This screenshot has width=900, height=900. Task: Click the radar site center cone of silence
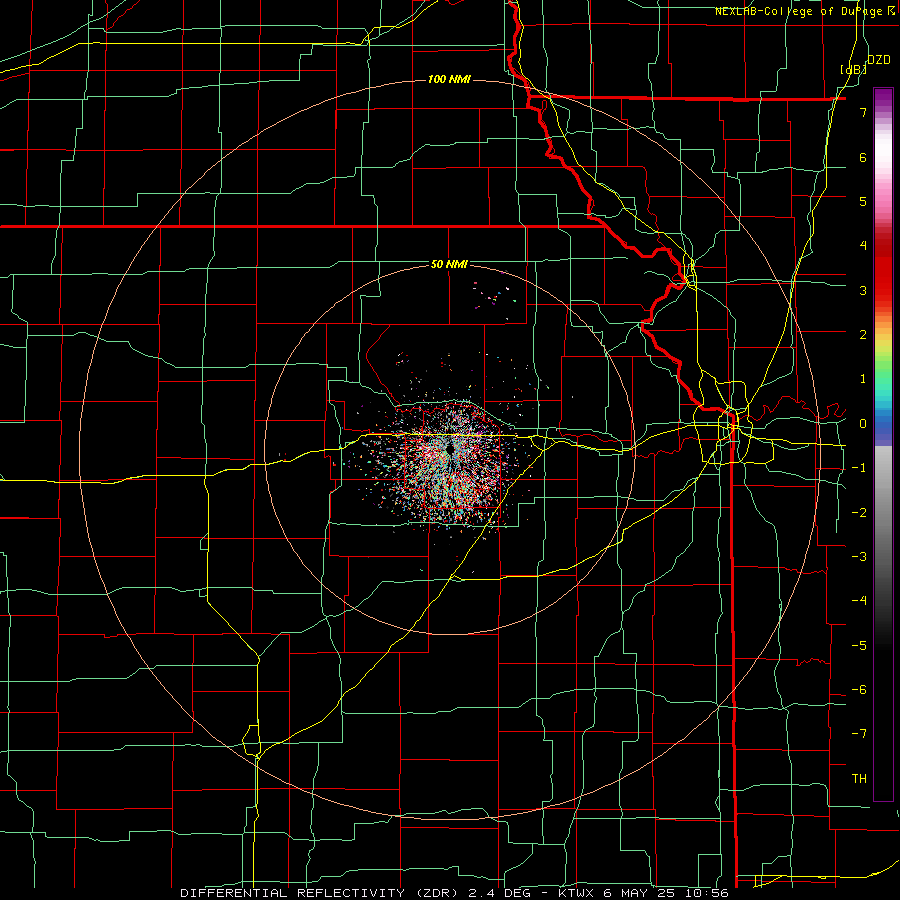449,449
